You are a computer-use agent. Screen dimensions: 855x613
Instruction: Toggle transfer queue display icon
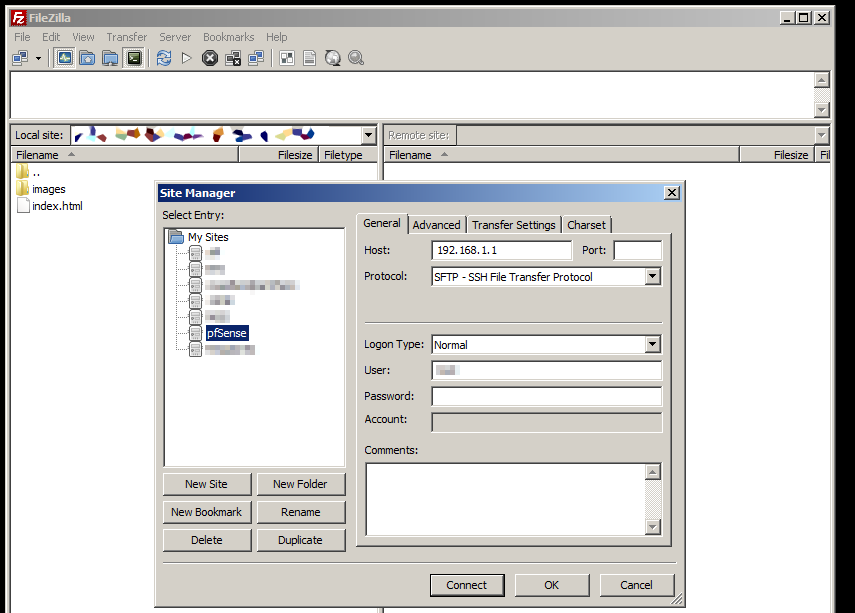tap(134, 58)
